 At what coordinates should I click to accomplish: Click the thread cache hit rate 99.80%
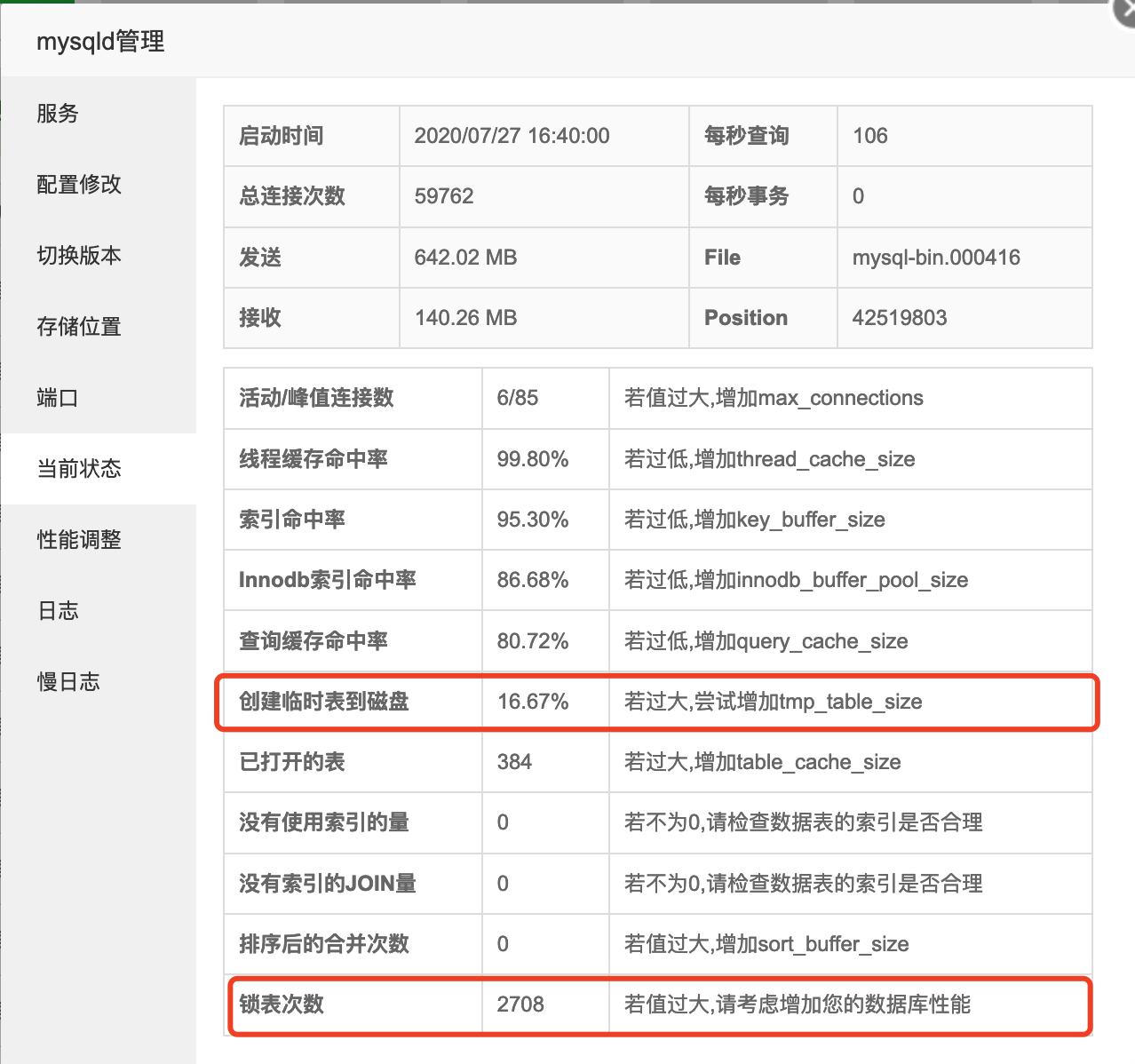click(533, 459)
